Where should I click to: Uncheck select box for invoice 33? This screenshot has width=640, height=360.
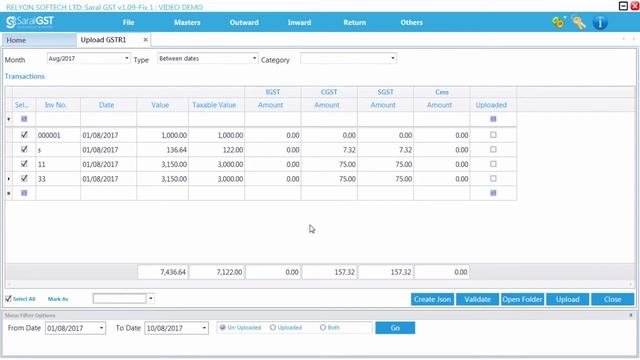point(24,178)
